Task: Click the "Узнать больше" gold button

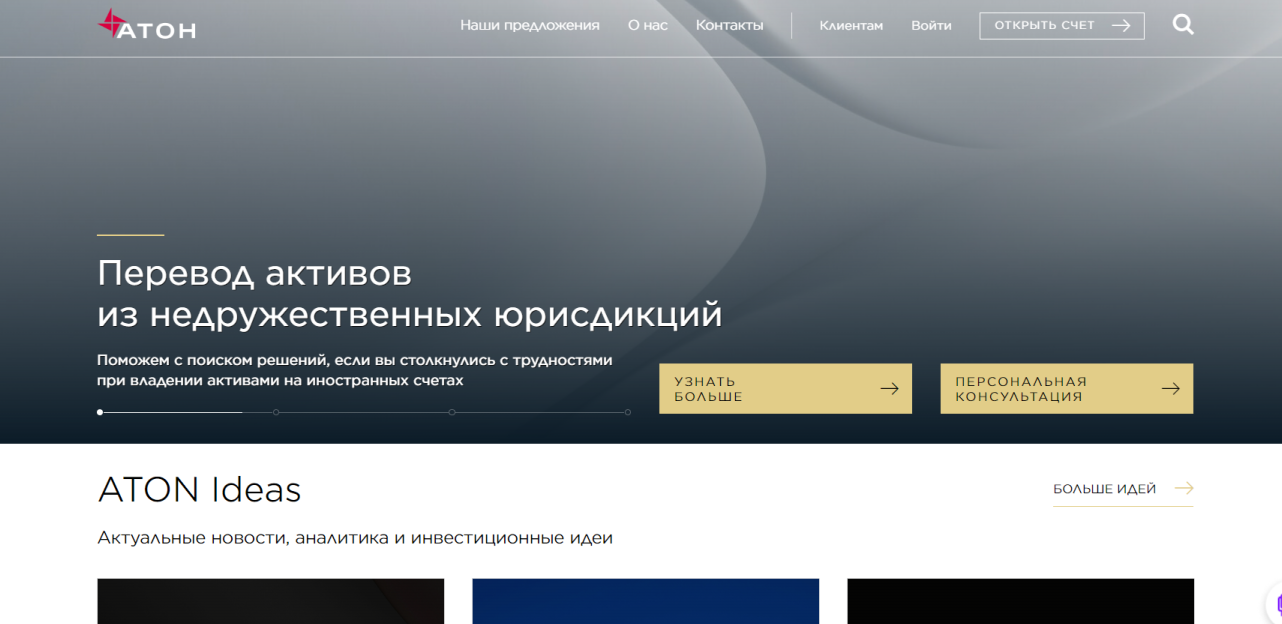Action: pos(785,389)
